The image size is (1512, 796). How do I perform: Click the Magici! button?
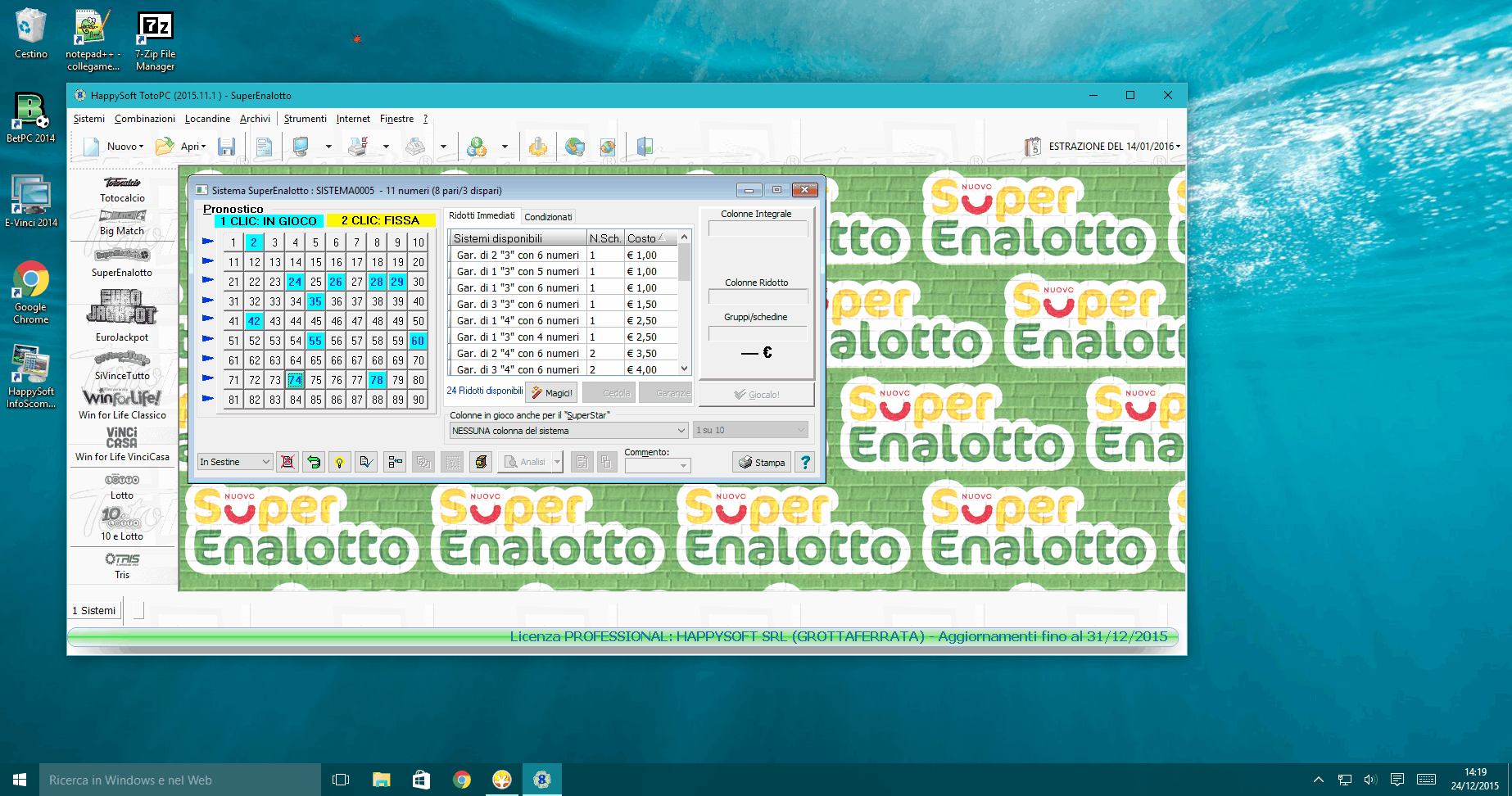tap(551, 393)
